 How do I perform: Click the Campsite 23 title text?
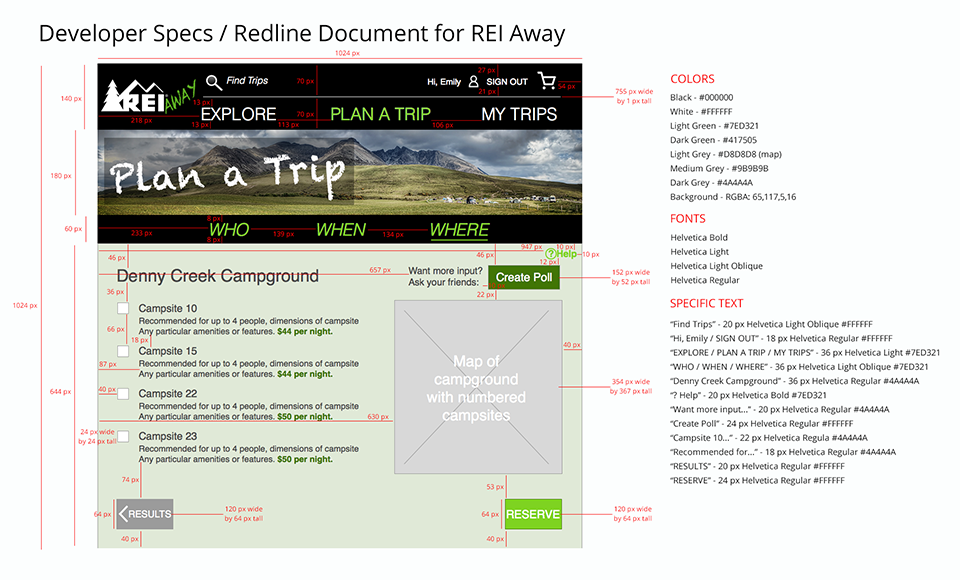pyautogui.click(x=168, y=436)
